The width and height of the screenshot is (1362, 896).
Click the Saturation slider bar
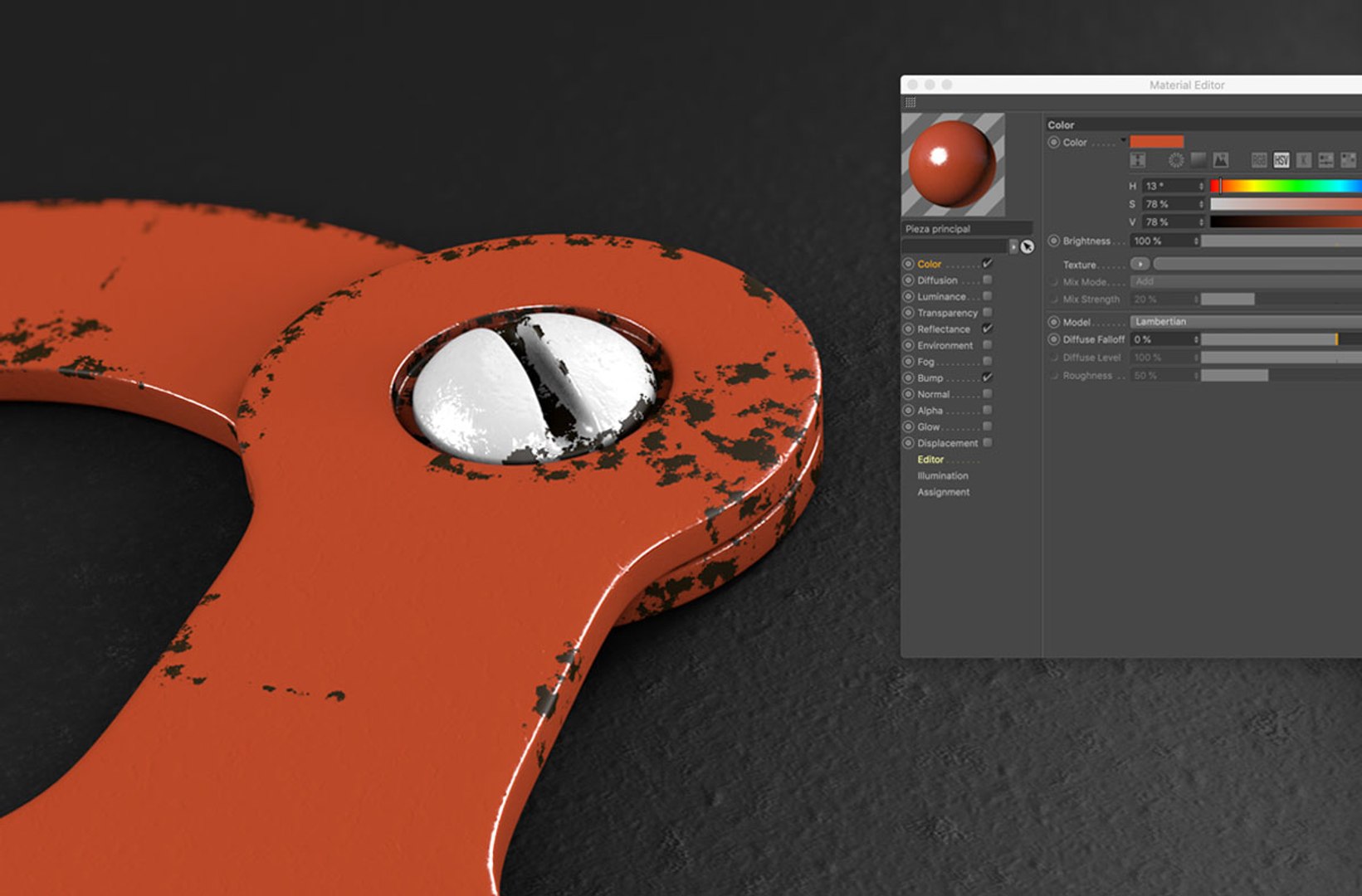(1286, 204)
